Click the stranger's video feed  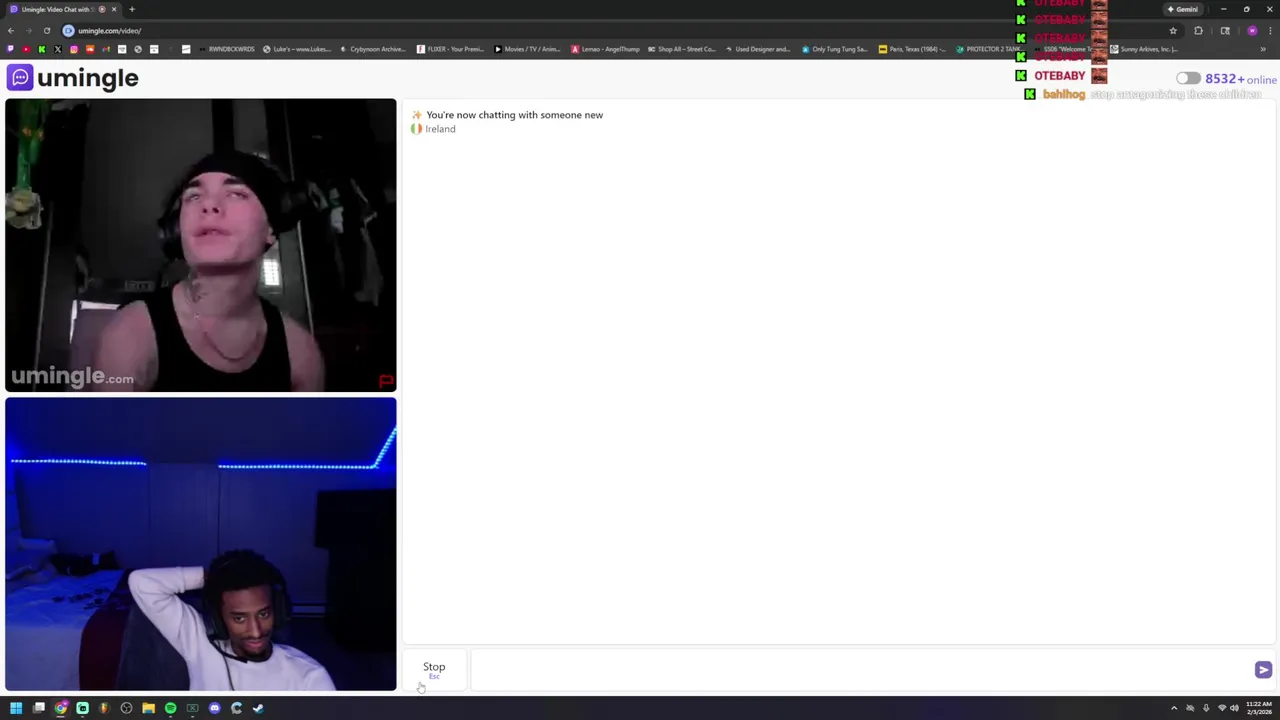pos(200,245)
